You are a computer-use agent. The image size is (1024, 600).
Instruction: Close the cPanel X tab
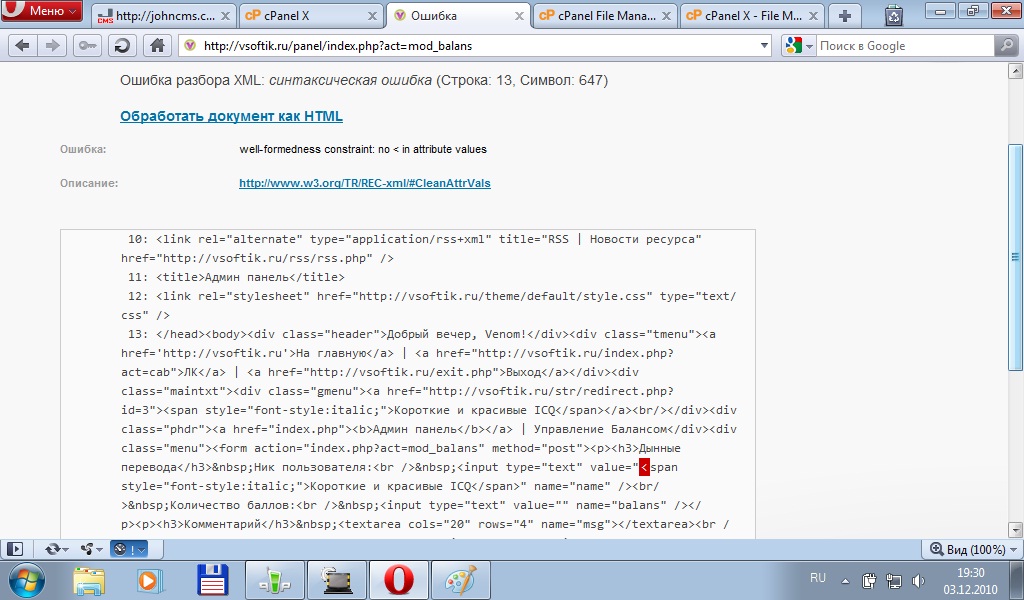point(372,16)
